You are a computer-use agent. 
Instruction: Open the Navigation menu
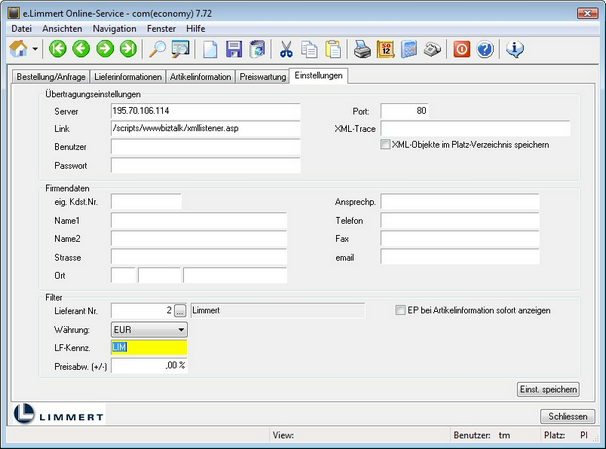(114, 29)
